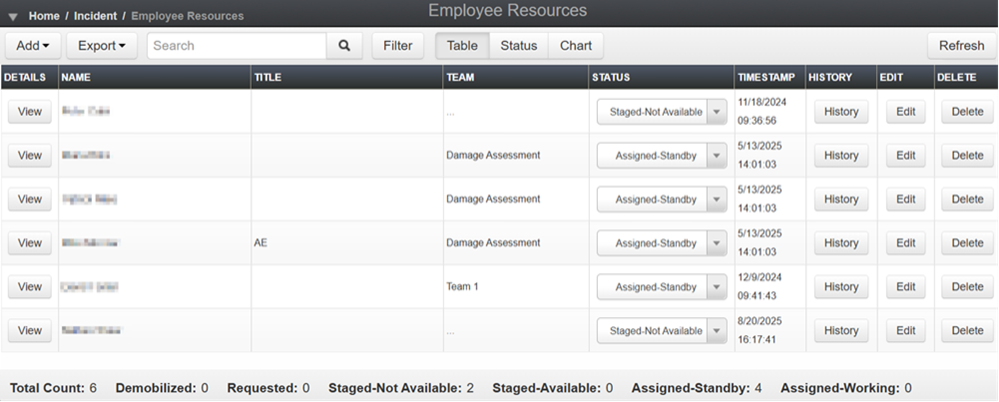Switch to the Chart view tab
The height and width of the screenshot is (402, 999).
pos(576,46)
